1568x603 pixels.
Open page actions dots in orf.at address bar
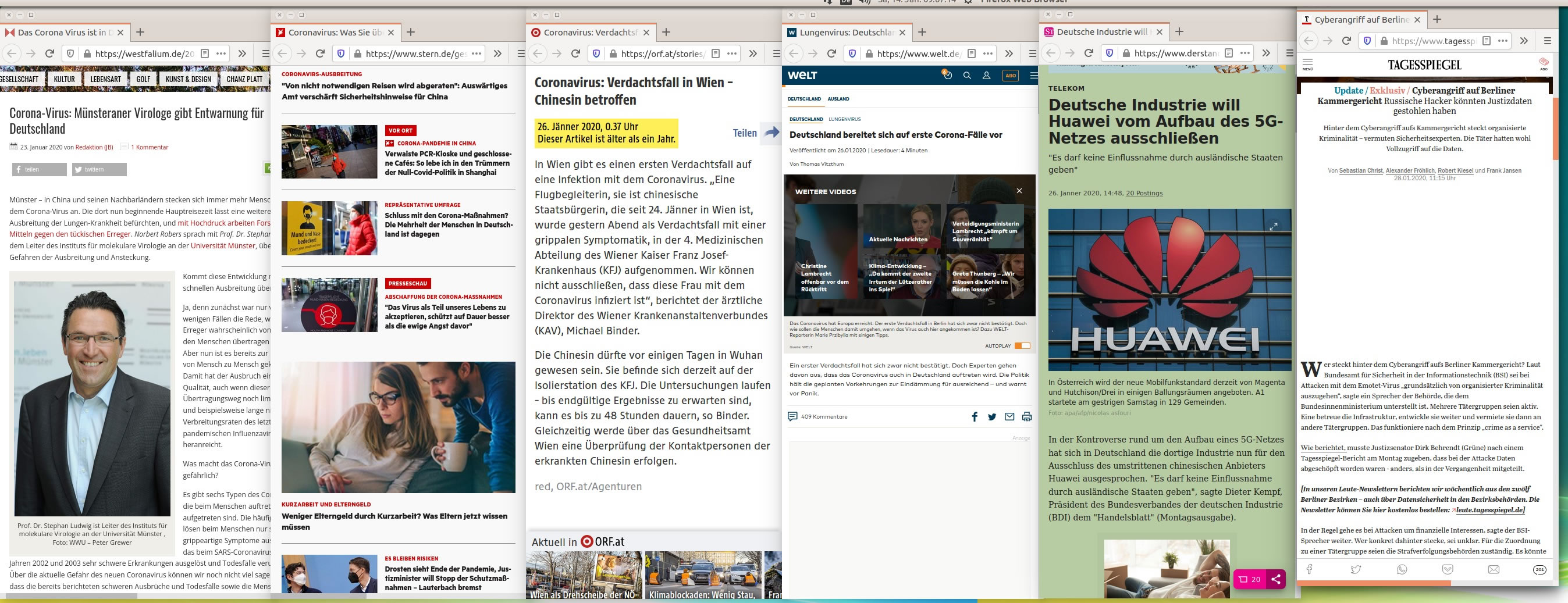[x=732, y=53]
